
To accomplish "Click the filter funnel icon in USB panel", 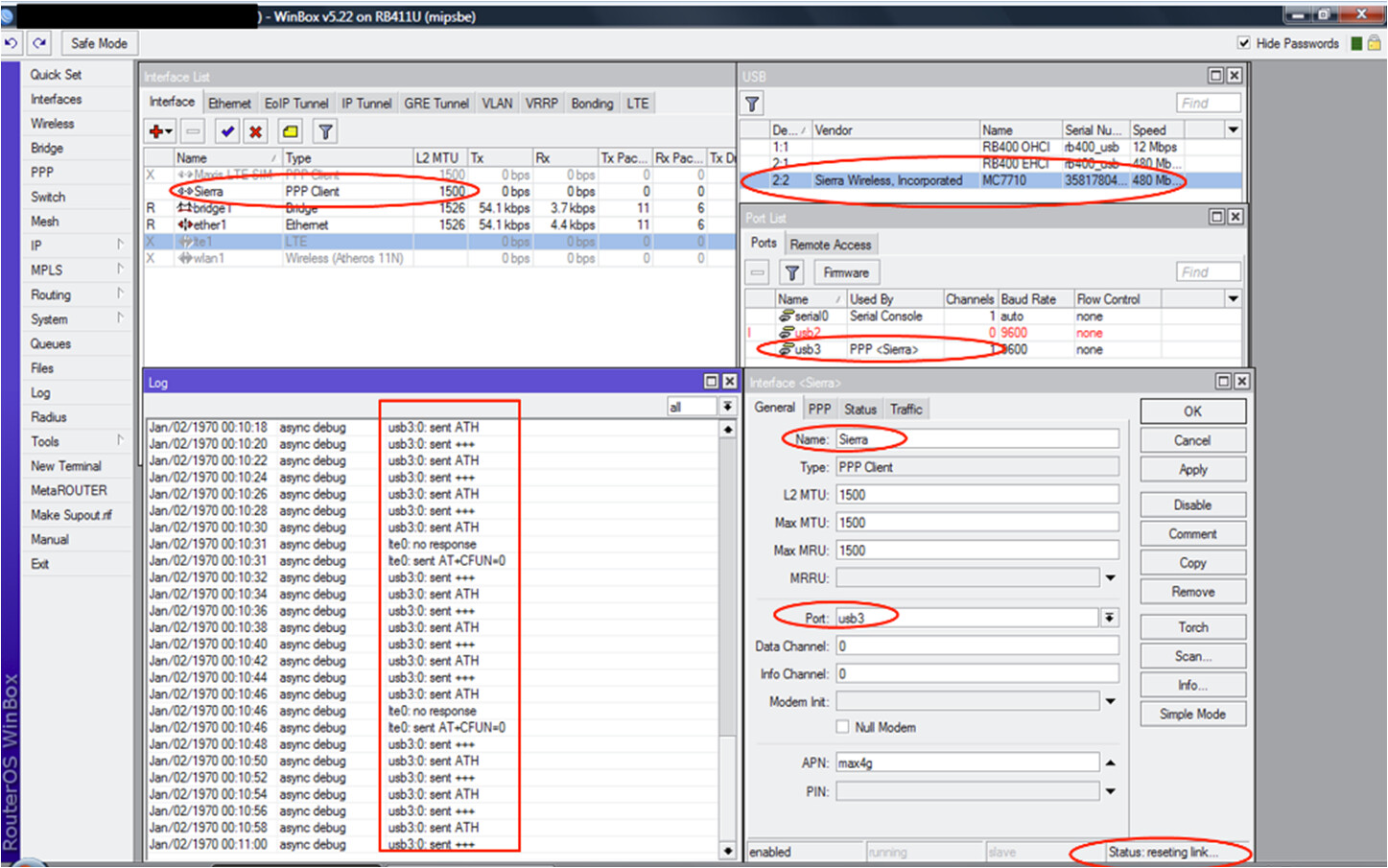I will click(753, 104).
